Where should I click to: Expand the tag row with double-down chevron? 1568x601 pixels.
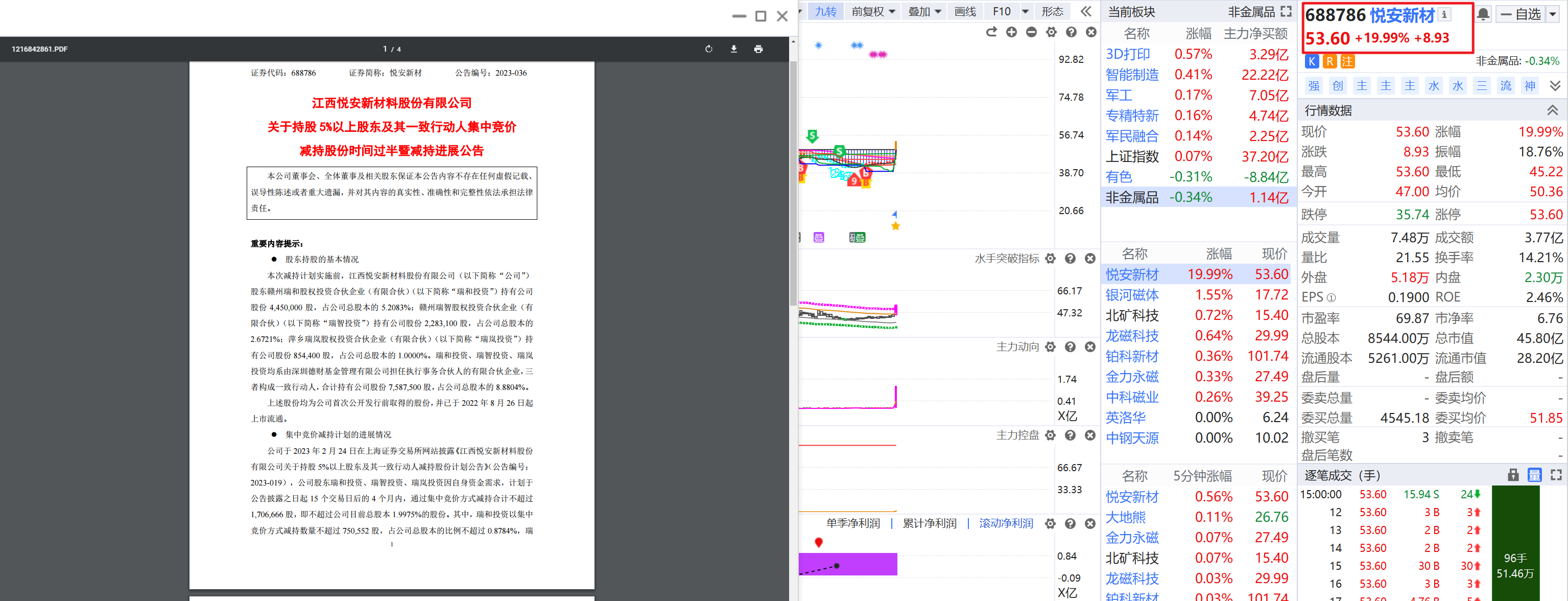tap(1555, 86)
